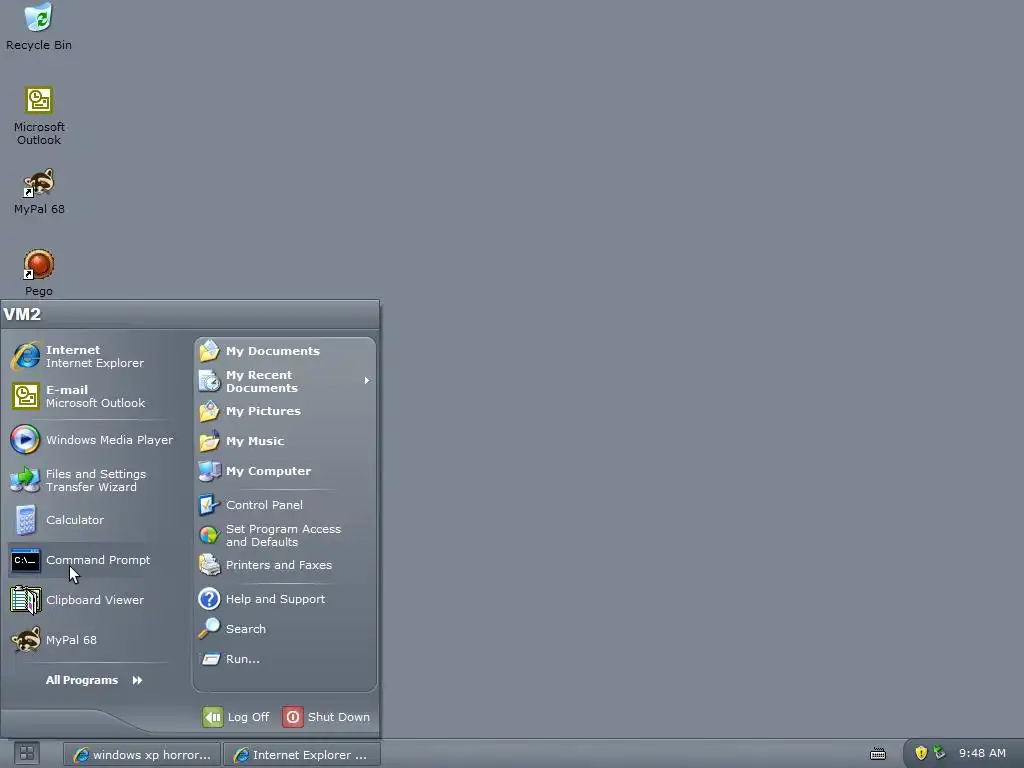1024x768 pixels.
Task: Open Pego desktop shortcut
Action: (x=39, y=273)
